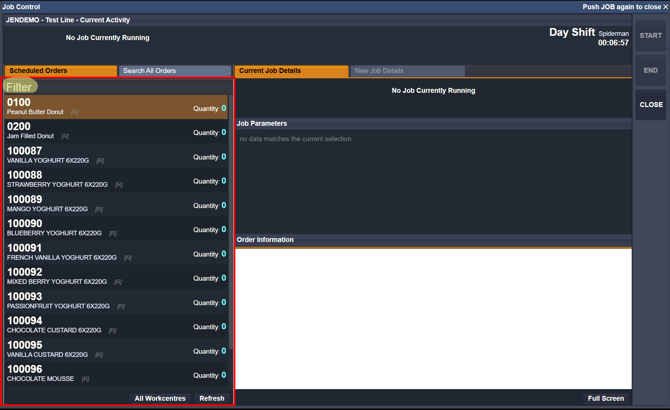Click the Day Shift label
The width and height of the screenshot is (670, 410).
[x=572, y=32]
